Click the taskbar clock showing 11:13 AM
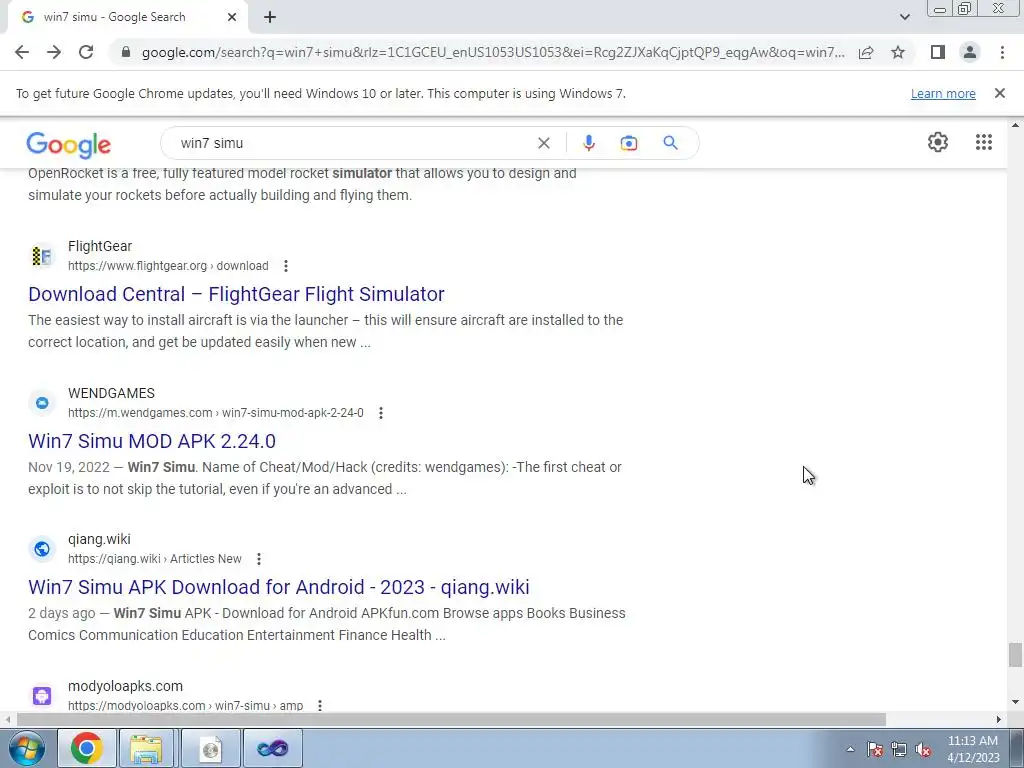 972,749
